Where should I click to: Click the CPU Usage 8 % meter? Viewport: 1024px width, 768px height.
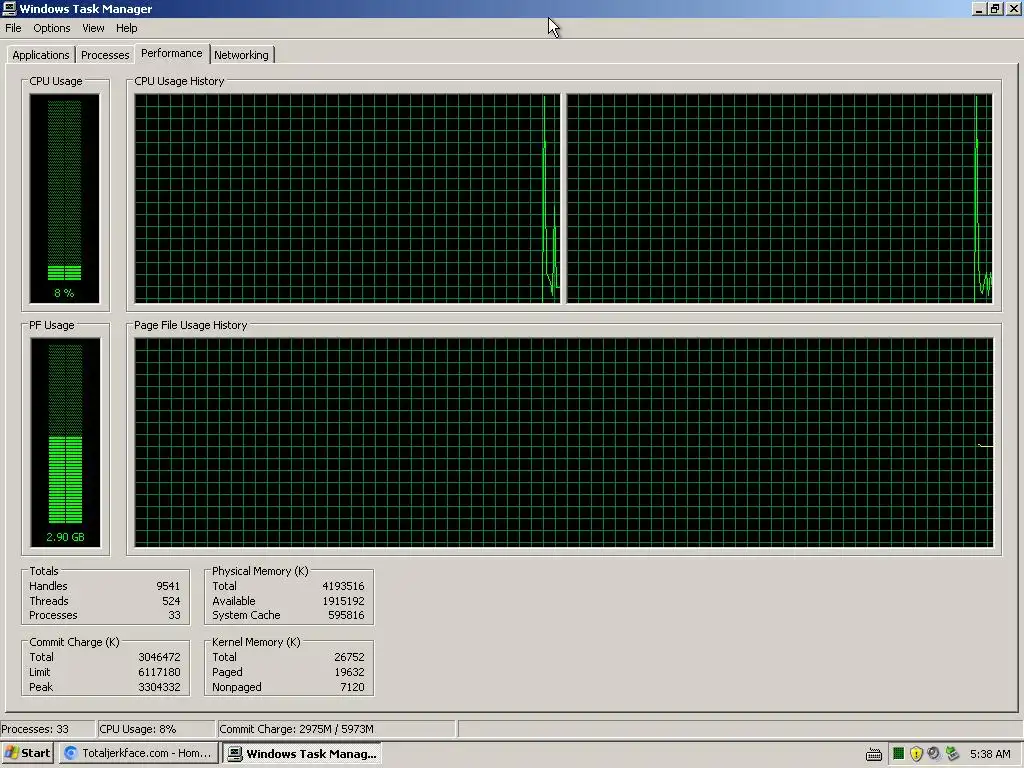click(65, 199)
